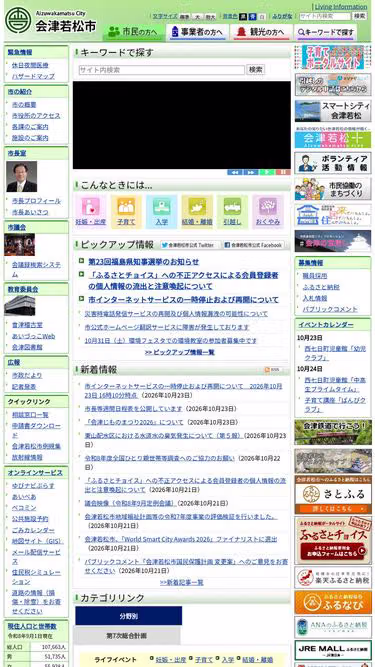This screenshot has height=667, width=375.
Task: Open the 子育てポータルサイト banner
Action: (x=333, y=57)
